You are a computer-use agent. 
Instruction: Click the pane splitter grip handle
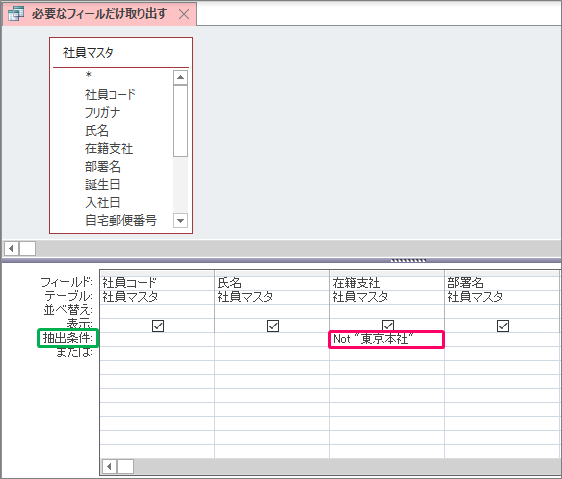408,261
